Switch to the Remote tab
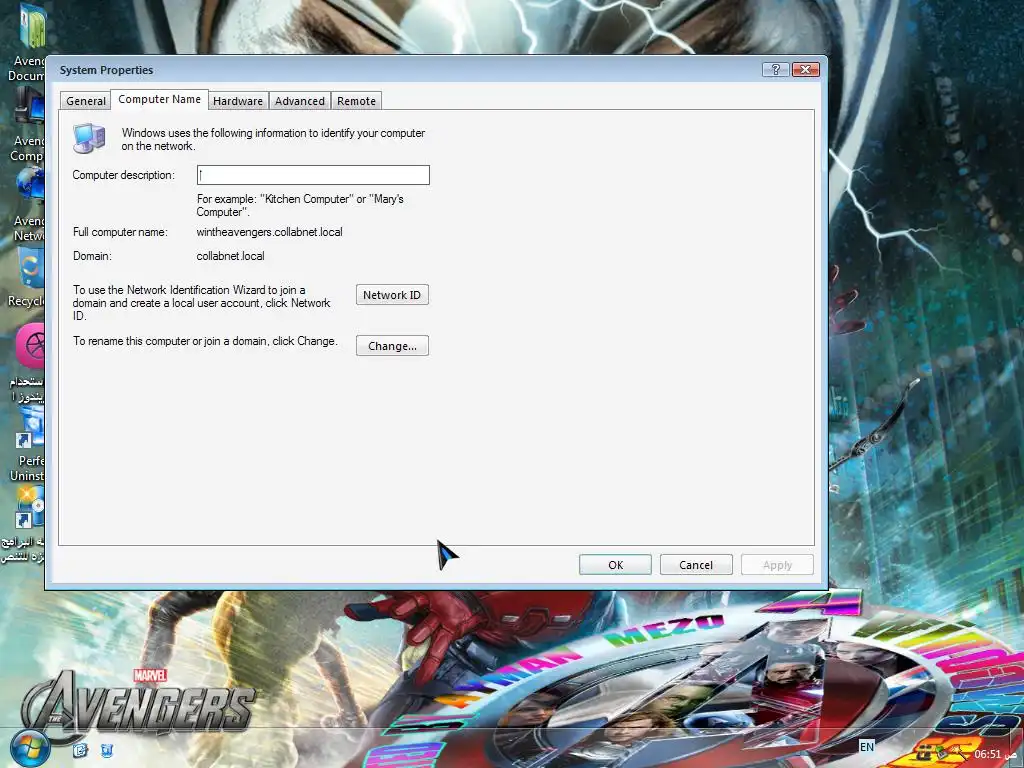The image size is (1024, 768). click(357, 101)
